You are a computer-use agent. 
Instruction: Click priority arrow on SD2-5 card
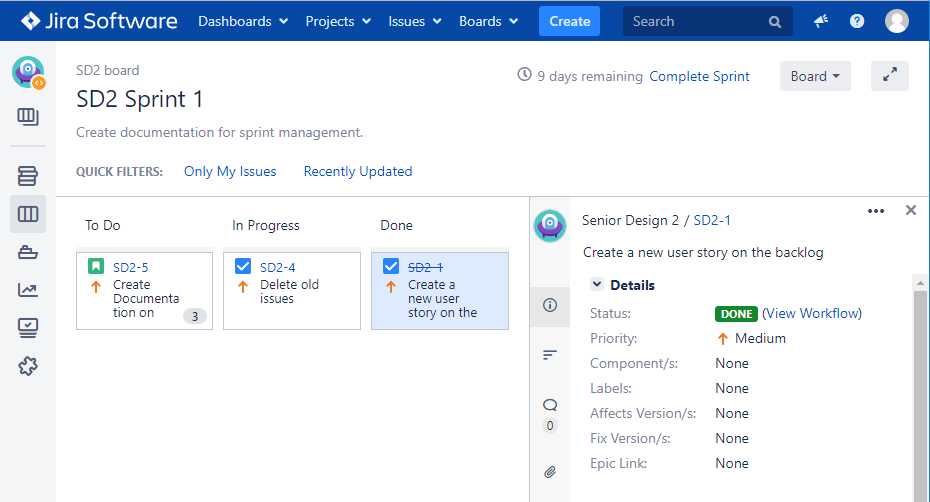coord(96,287)
